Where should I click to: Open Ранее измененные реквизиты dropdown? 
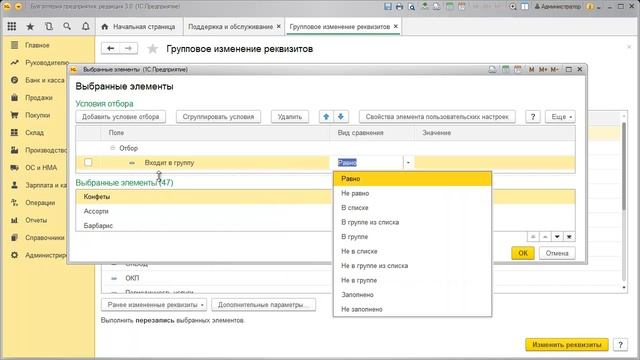pos(154,305)
